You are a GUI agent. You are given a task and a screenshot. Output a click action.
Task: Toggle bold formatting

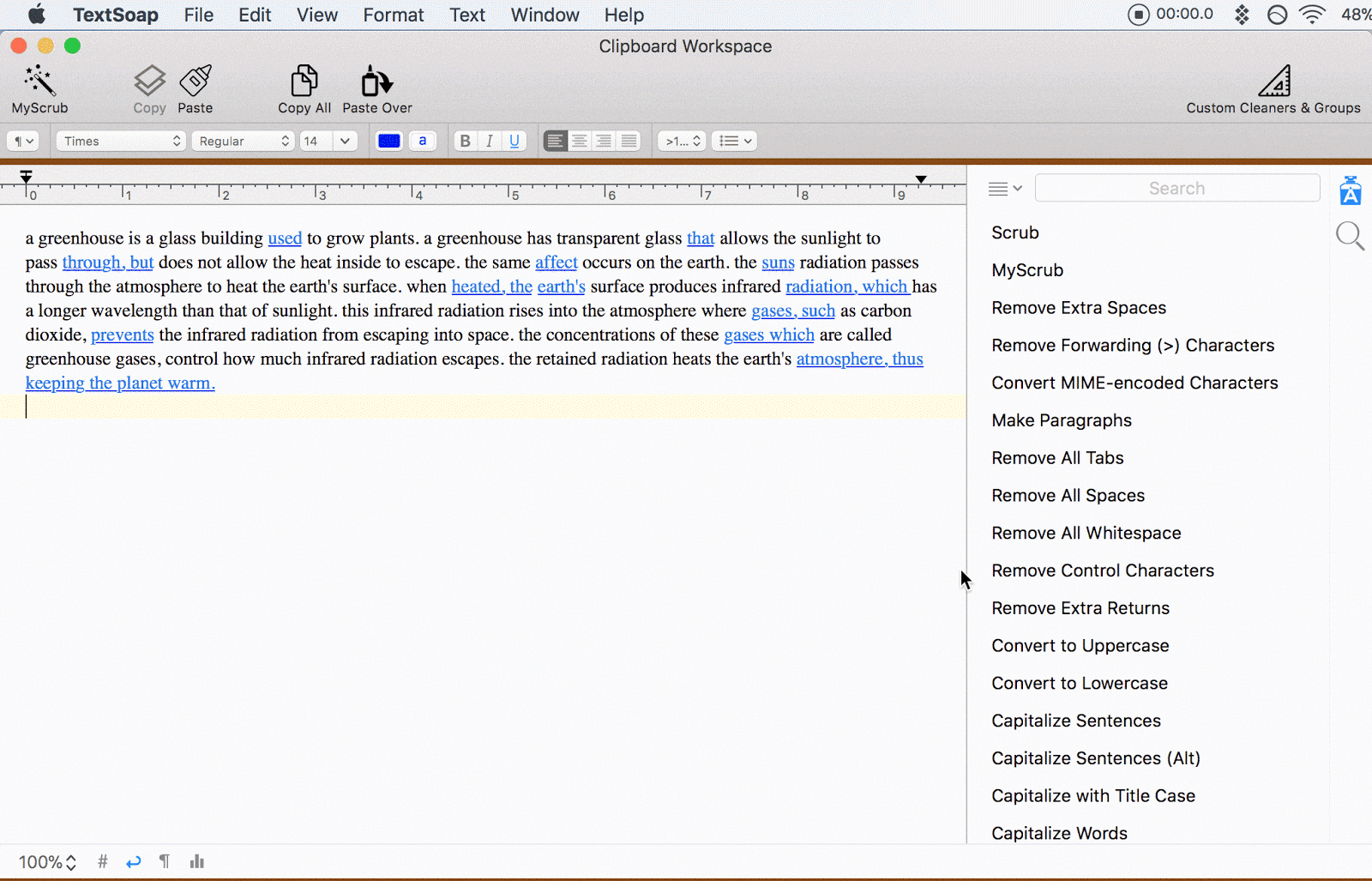pos(465,141)
